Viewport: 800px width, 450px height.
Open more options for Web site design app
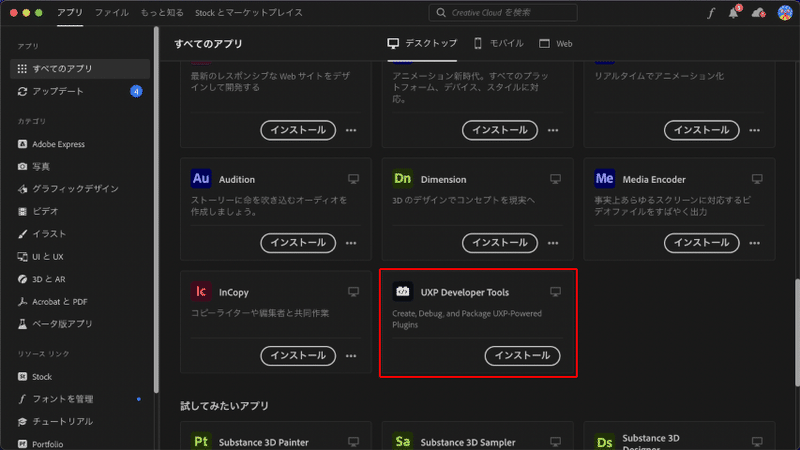(351, 130)
